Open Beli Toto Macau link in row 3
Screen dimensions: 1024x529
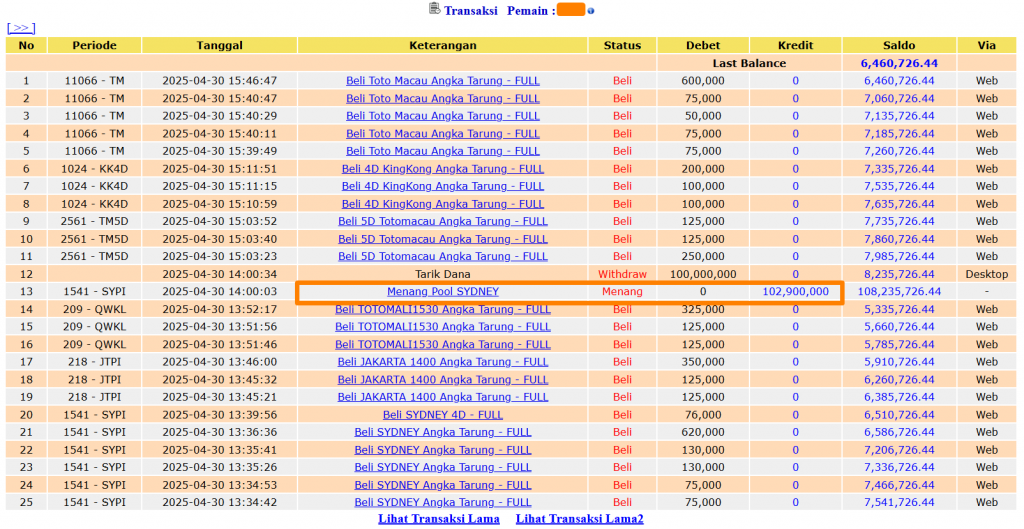coord(443,116)
